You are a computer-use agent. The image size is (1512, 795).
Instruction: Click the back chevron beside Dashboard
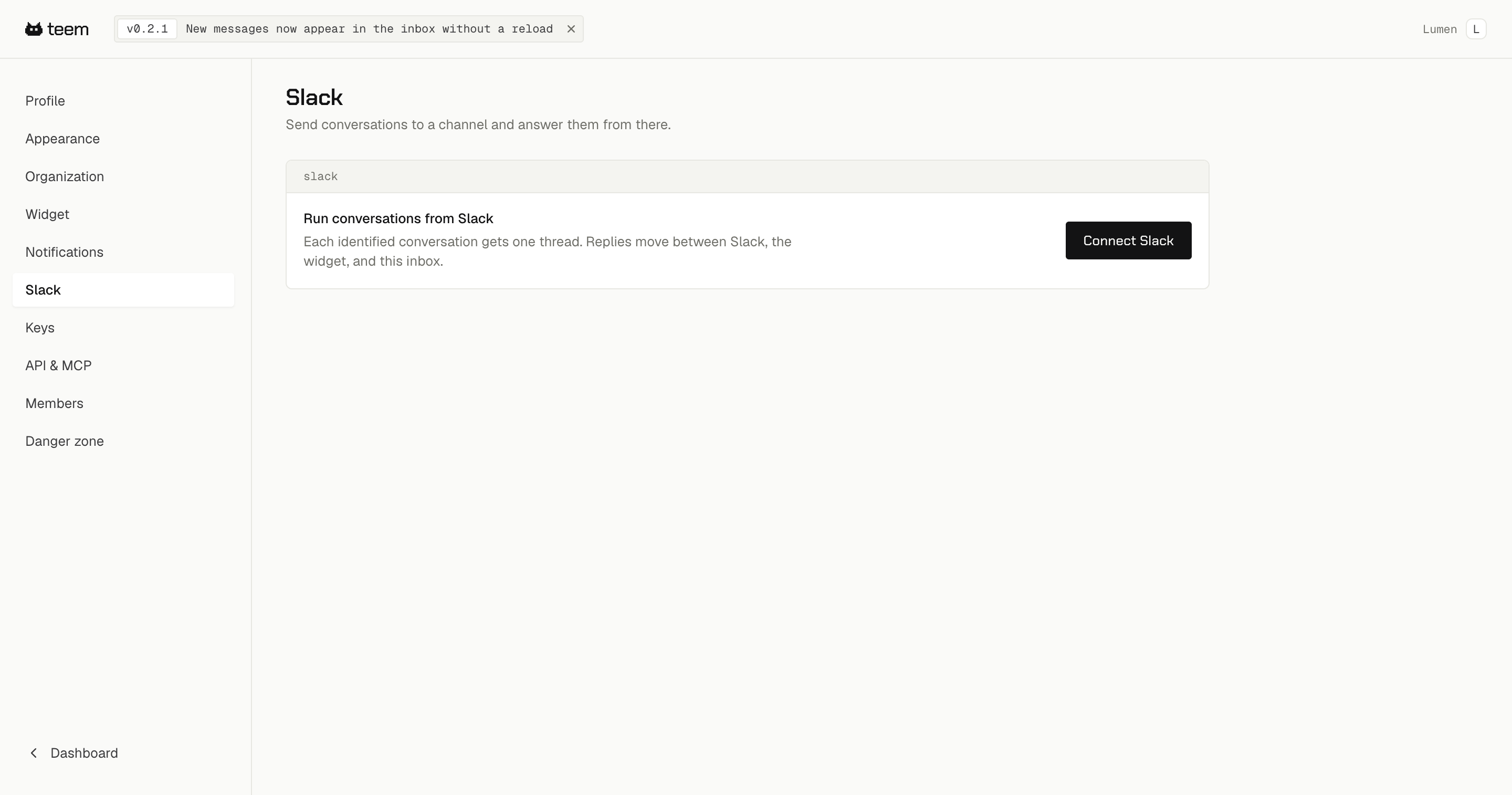[x=34, y=752]
